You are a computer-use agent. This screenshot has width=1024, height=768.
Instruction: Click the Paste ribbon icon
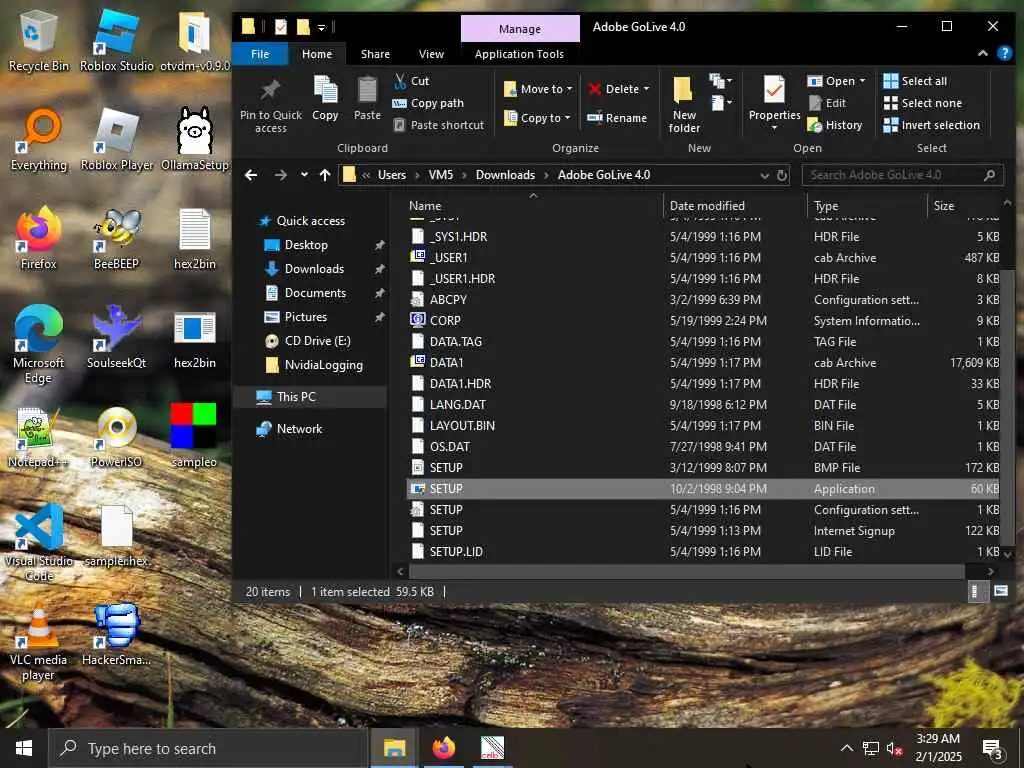coord(367,99)
